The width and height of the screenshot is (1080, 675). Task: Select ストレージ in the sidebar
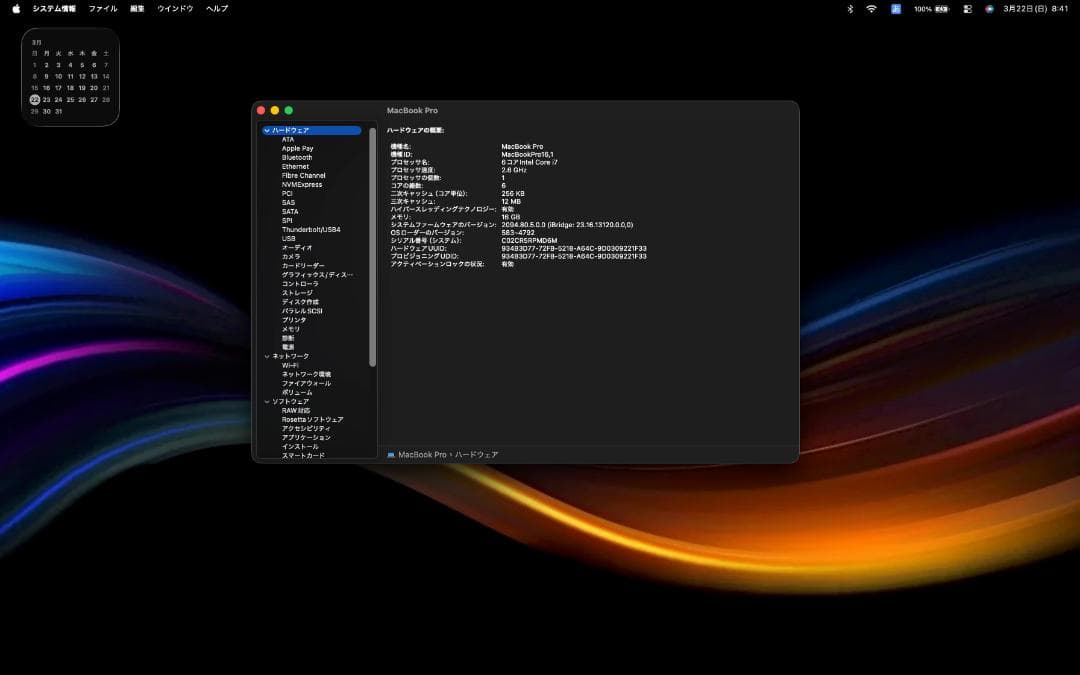(297, 293)
